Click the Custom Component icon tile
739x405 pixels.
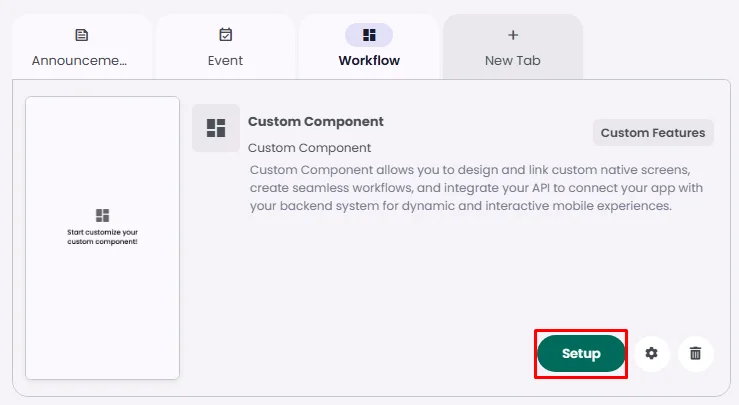(216, 128)
